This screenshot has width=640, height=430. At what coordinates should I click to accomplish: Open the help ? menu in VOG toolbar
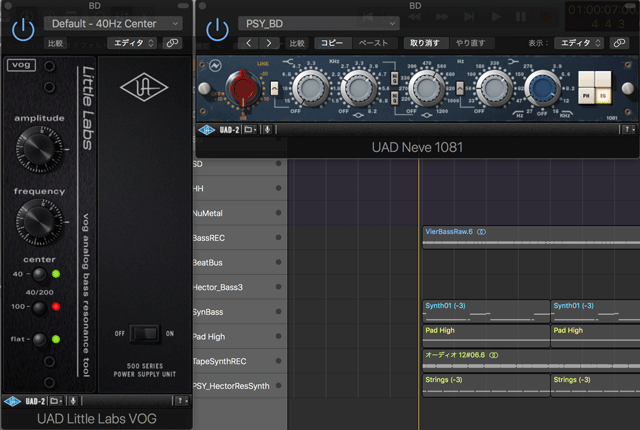182,401
